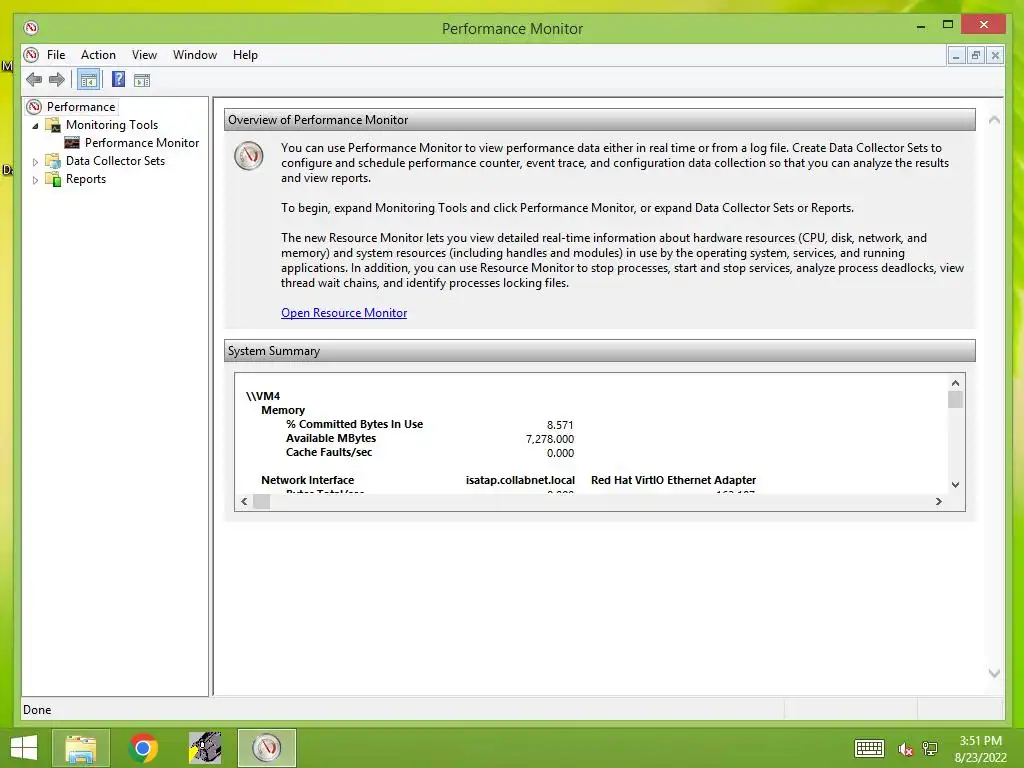Click the Performance root node icon

(x=35, y=106)
